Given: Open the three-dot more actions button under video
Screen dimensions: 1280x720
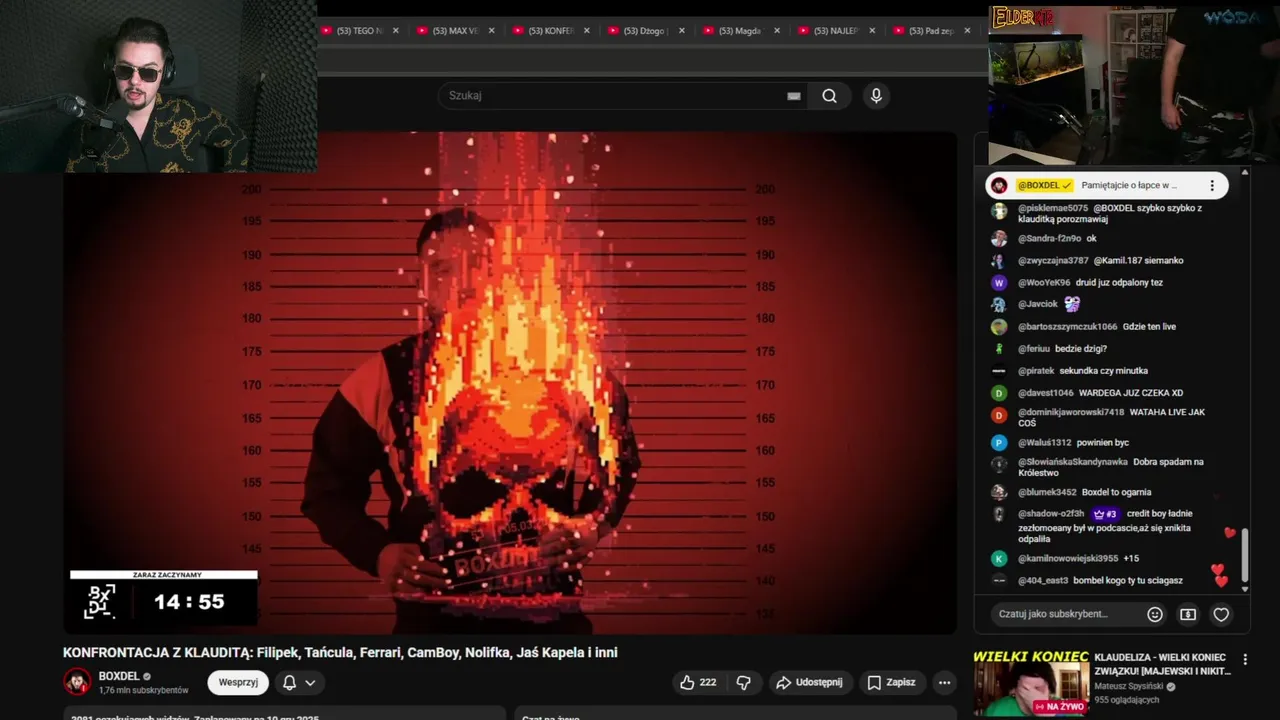Looking at the screenshot, I should pyautogui.click(x=944, y=682).
